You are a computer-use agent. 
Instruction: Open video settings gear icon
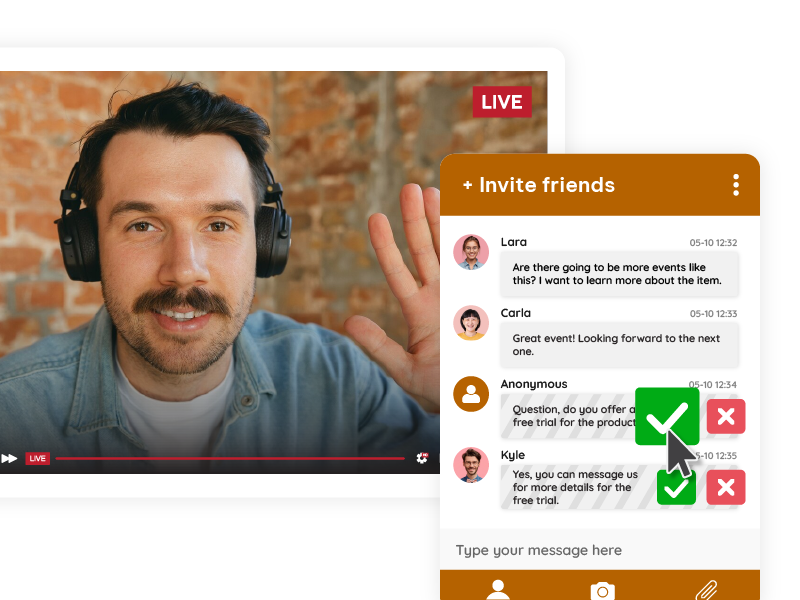coord(422,458)
